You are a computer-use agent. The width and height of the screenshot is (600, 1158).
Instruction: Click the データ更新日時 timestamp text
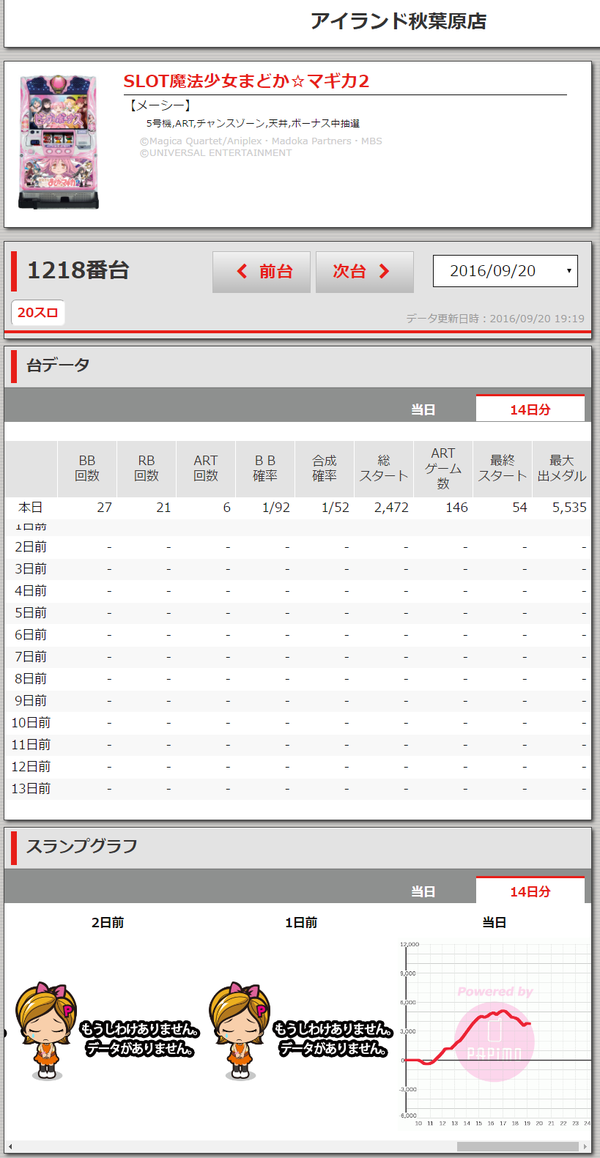495,318
